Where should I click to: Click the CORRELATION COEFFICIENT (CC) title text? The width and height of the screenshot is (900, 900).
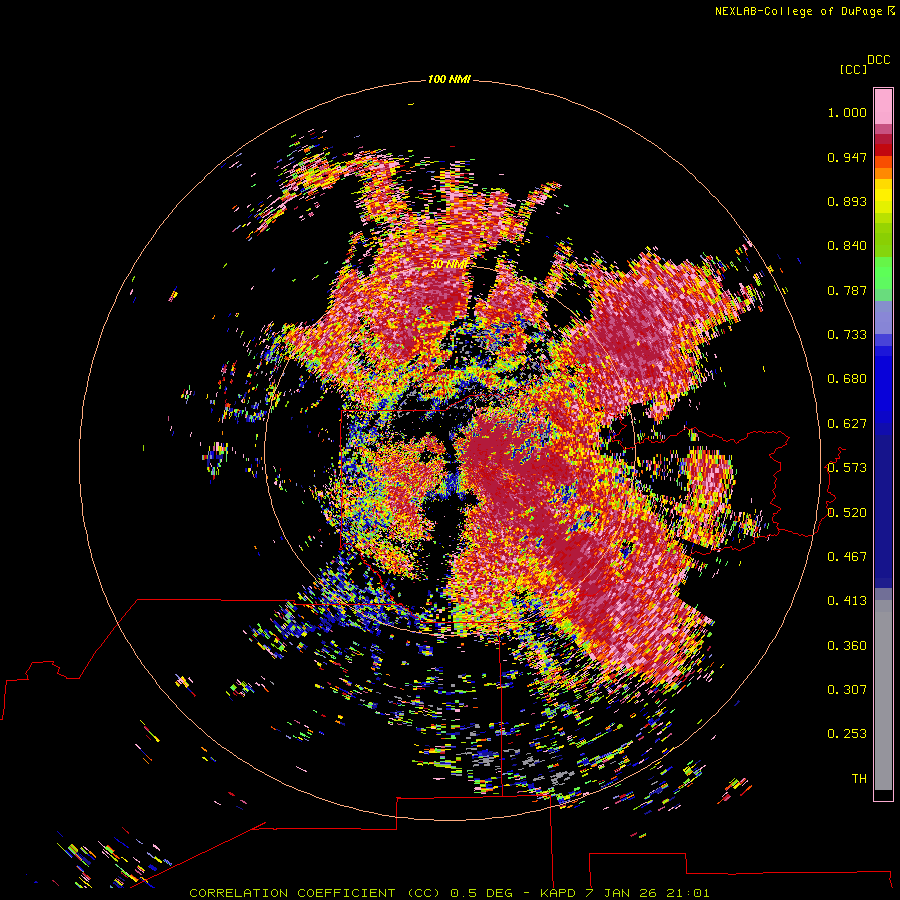point(315,893)
